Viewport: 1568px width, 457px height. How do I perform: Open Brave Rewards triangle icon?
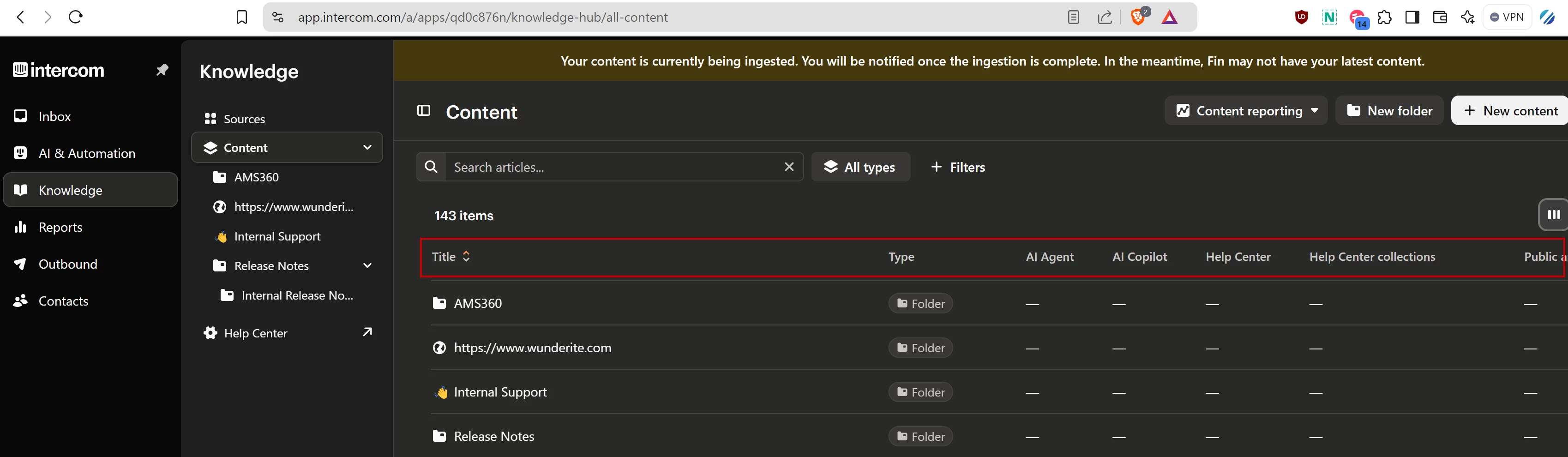(1169, 17)
